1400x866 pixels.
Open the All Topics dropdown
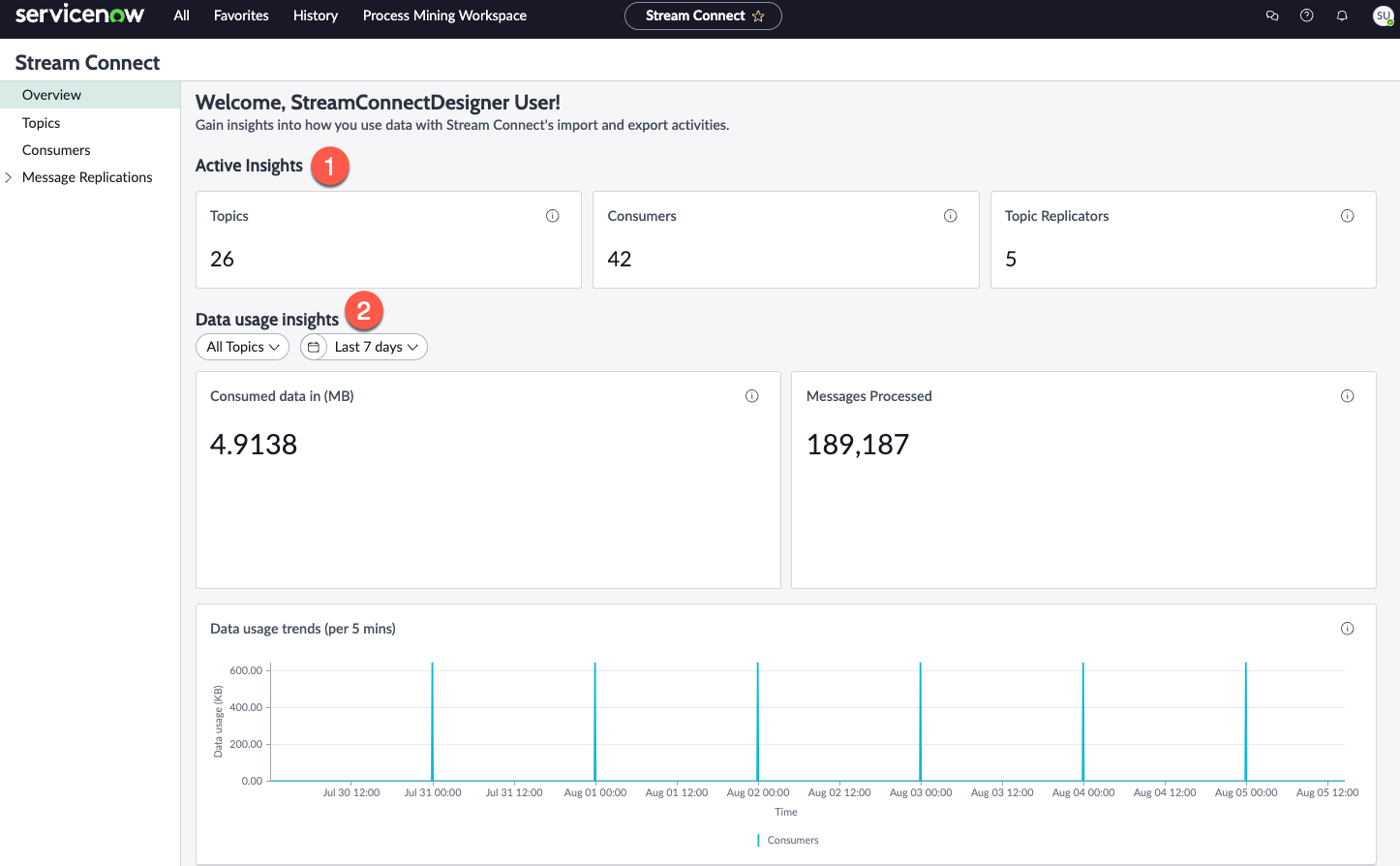click(242, 347)
